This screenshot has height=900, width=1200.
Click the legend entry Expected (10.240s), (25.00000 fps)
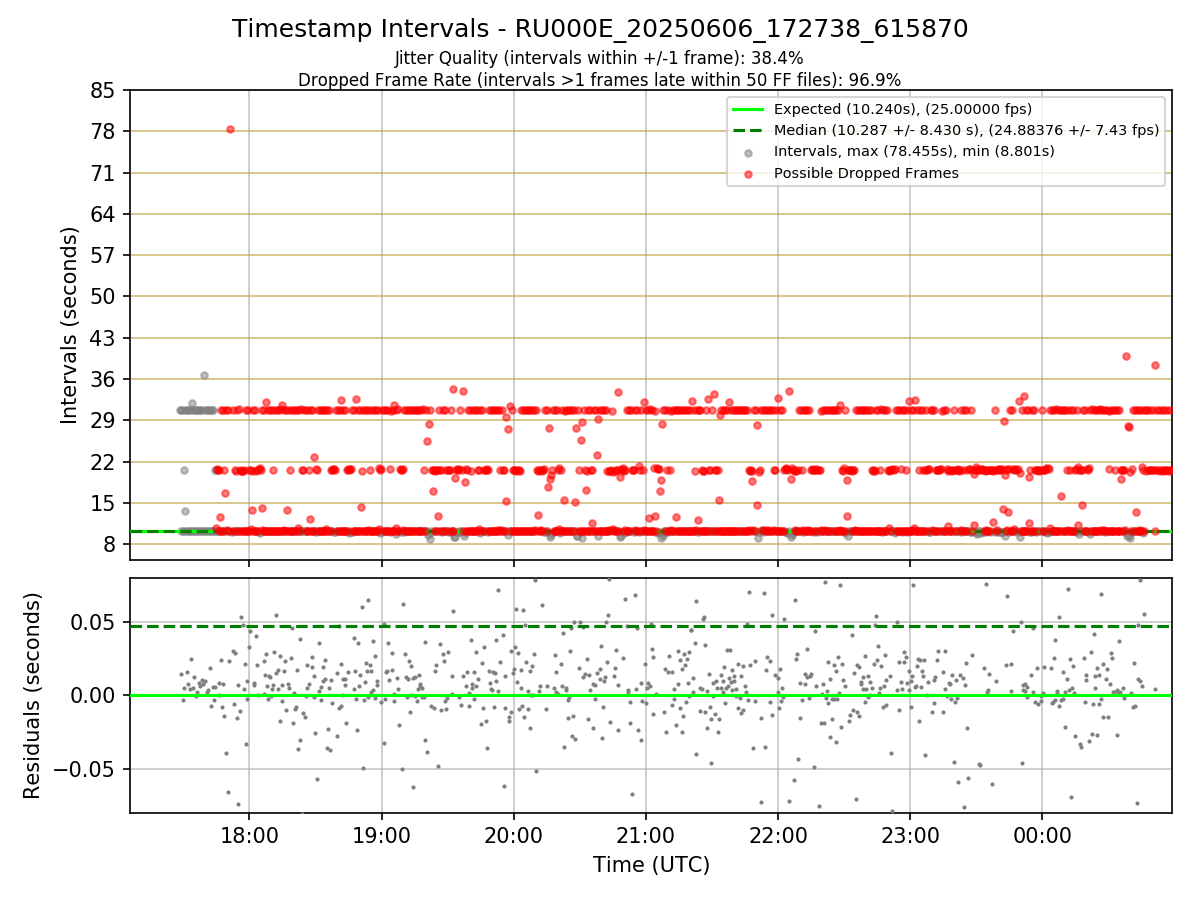tap(903, 109)
